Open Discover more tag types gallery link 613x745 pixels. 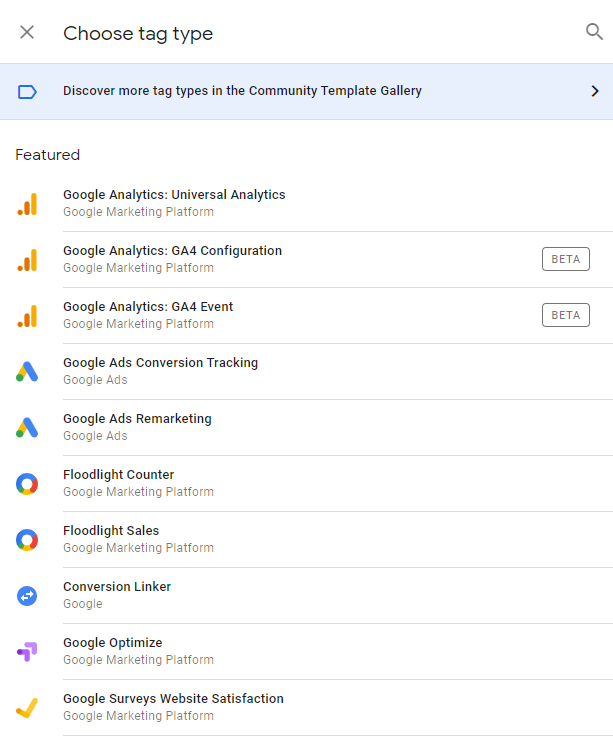(x=242, y=91)
